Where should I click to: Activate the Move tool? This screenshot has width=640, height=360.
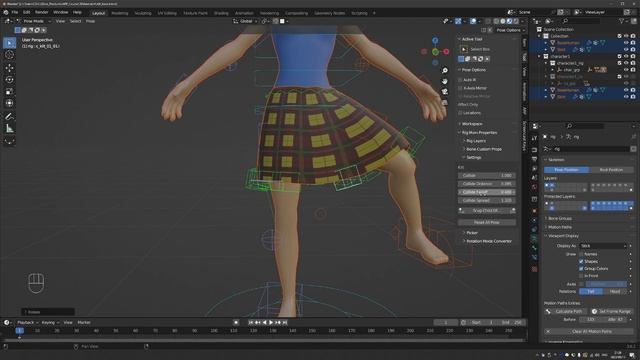pyautogui.click(x=9, y=68)
